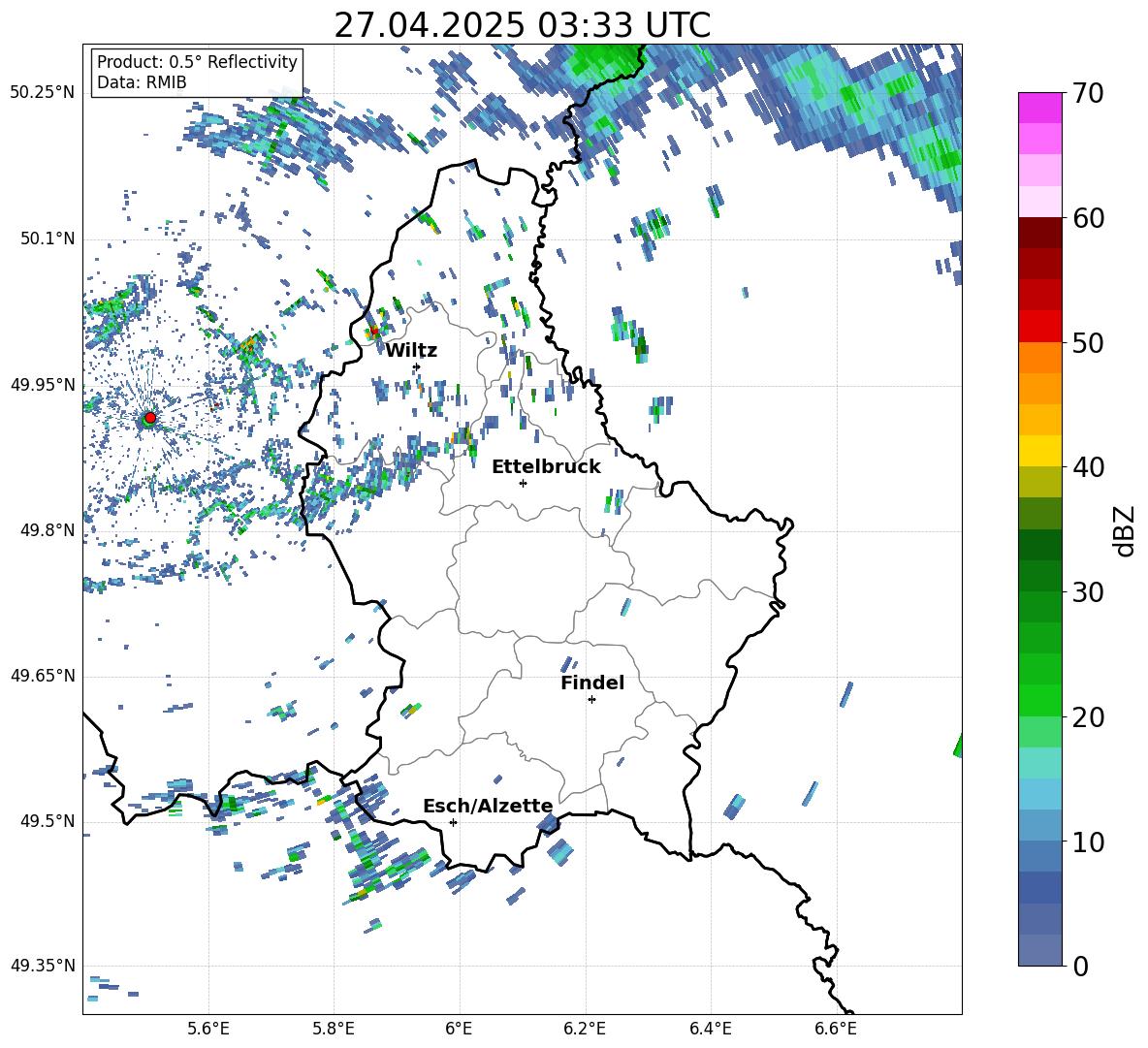Click the 49.95°N latitude label
1148x1048 pixels.
(x=43, y=384)
